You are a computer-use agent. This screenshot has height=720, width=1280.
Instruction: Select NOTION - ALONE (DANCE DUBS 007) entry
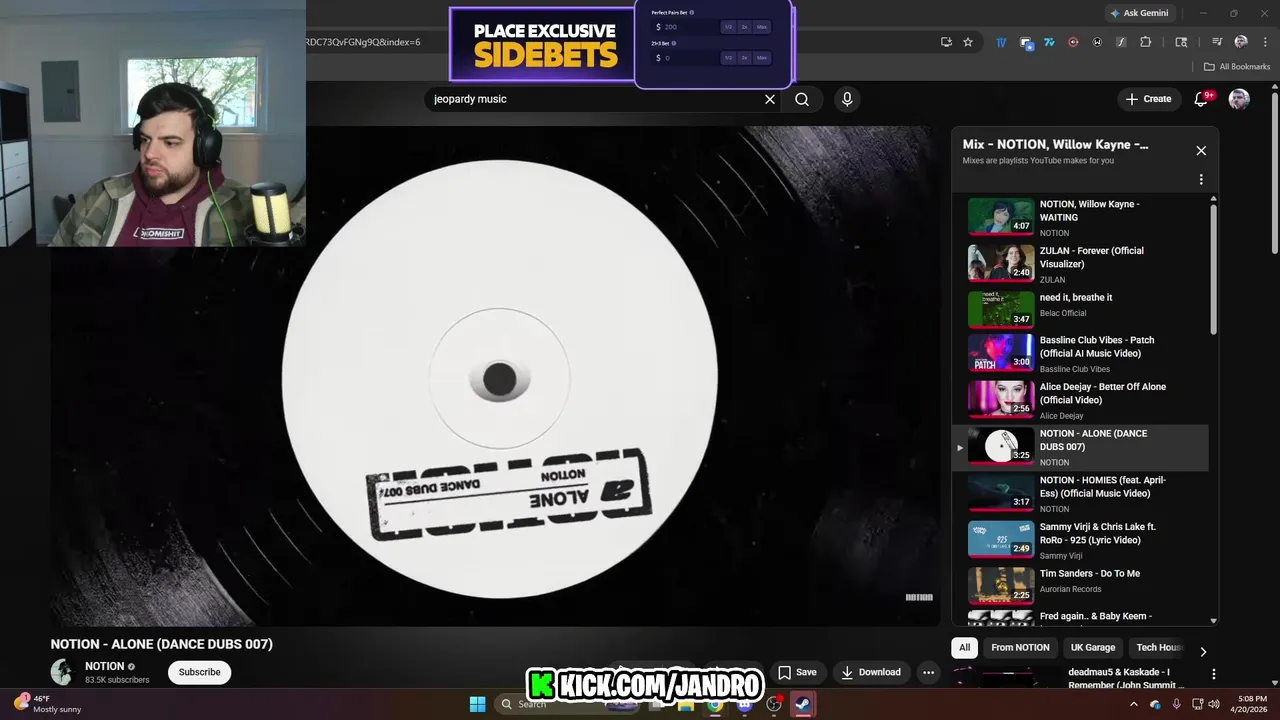pyautogui.click(x=1080, y=447)
